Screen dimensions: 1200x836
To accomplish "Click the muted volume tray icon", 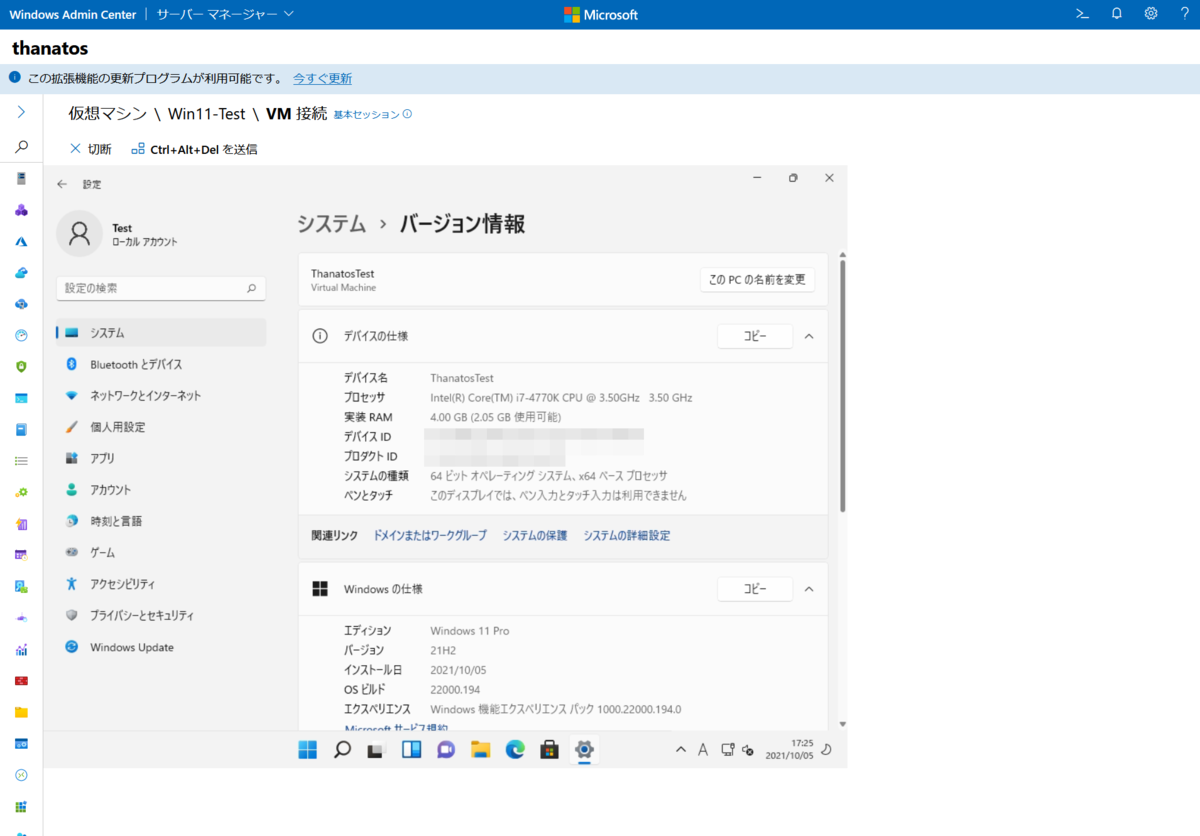I will (x=747, y=750).
